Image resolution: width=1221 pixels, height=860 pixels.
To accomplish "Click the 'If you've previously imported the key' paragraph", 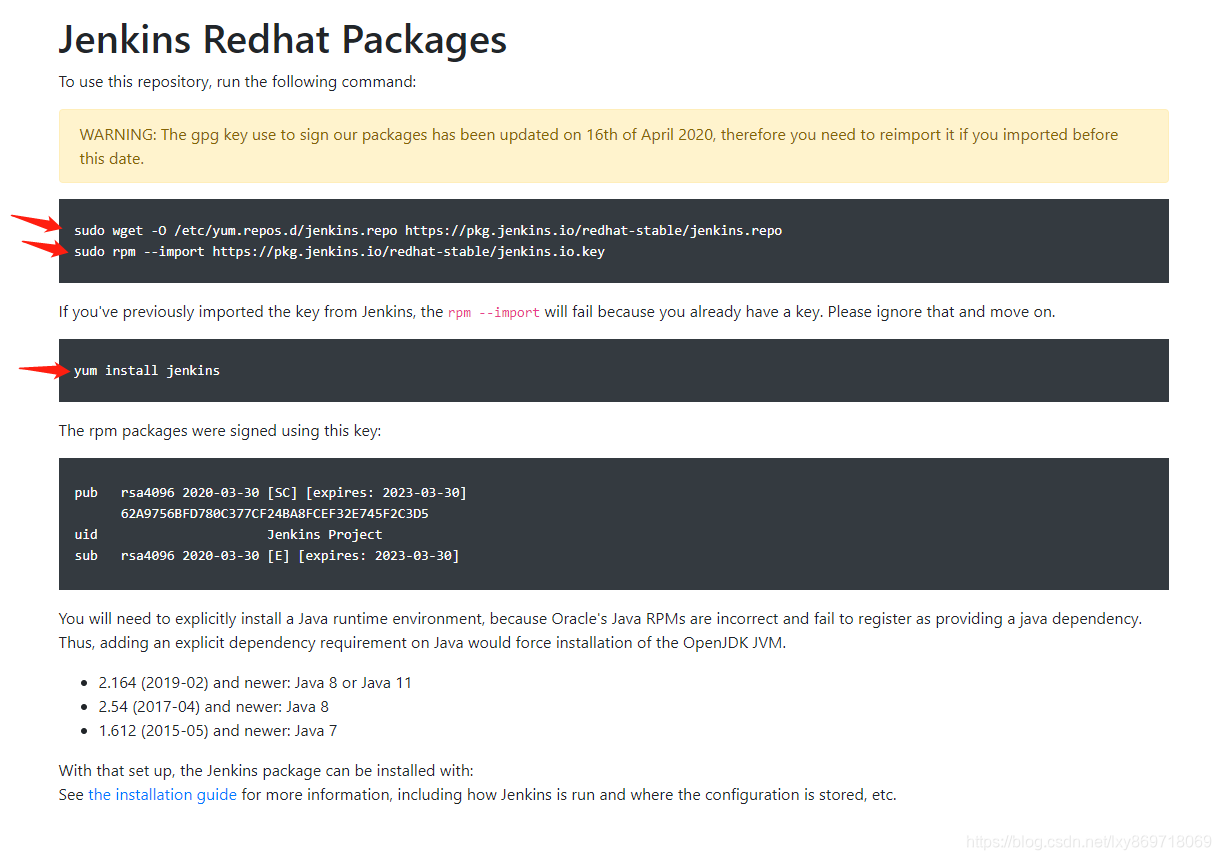I will point(557,312).
